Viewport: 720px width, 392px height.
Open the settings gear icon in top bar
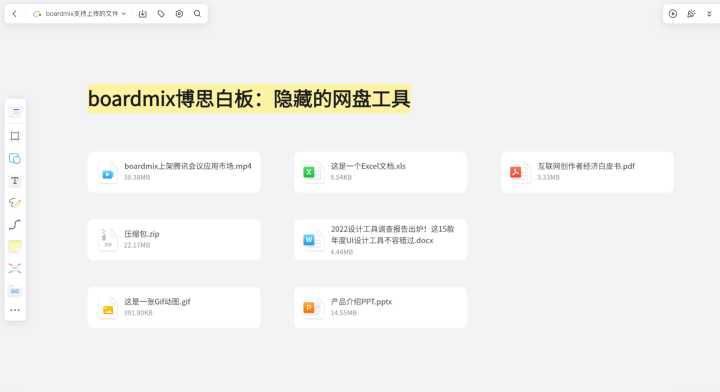[179, 14]
